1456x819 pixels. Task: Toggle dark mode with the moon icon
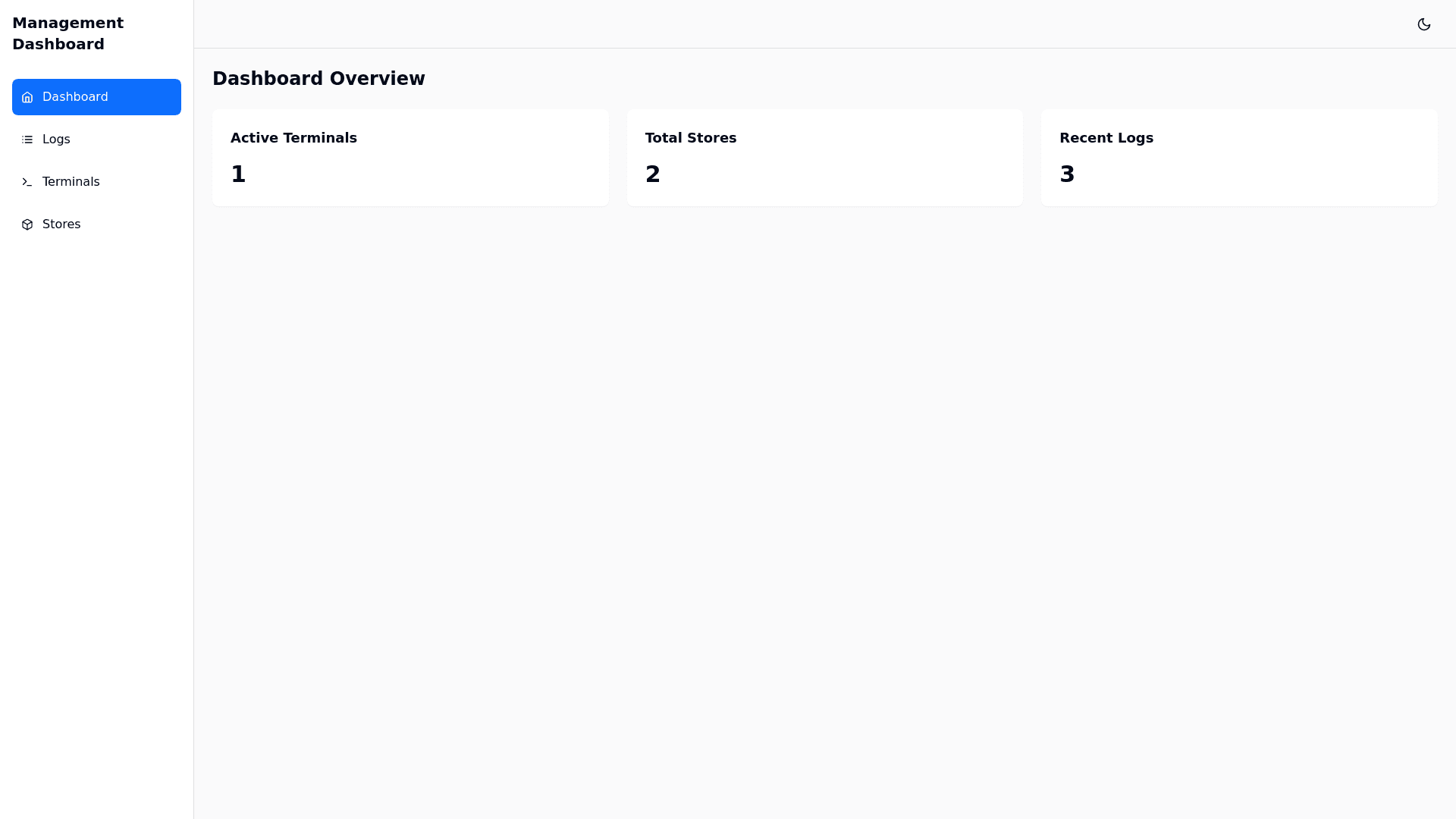coord(1423,24)
